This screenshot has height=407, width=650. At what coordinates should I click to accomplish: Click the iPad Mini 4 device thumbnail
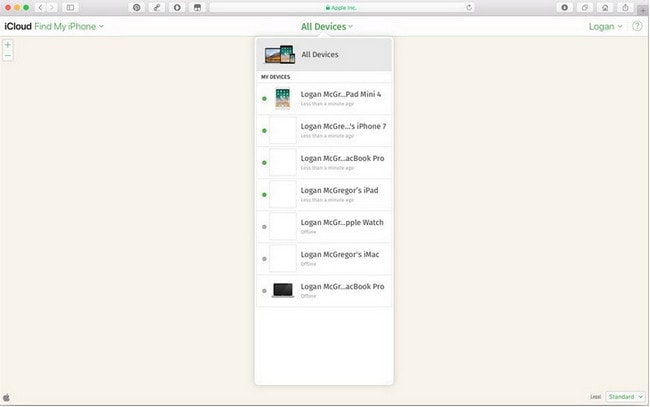[x=283, y=99]
